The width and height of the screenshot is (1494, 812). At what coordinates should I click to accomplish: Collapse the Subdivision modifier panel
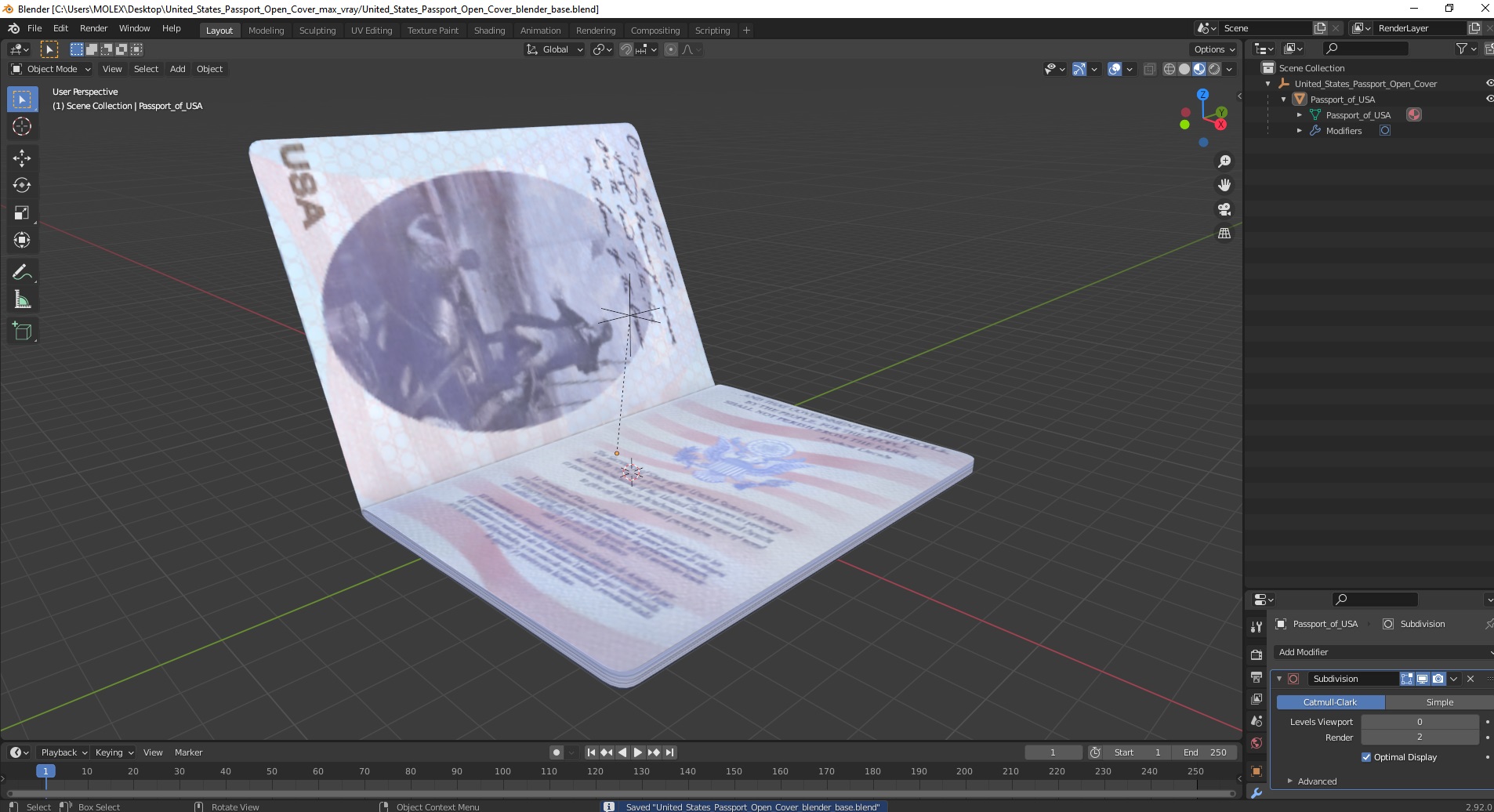click(x=1279, y=679)
